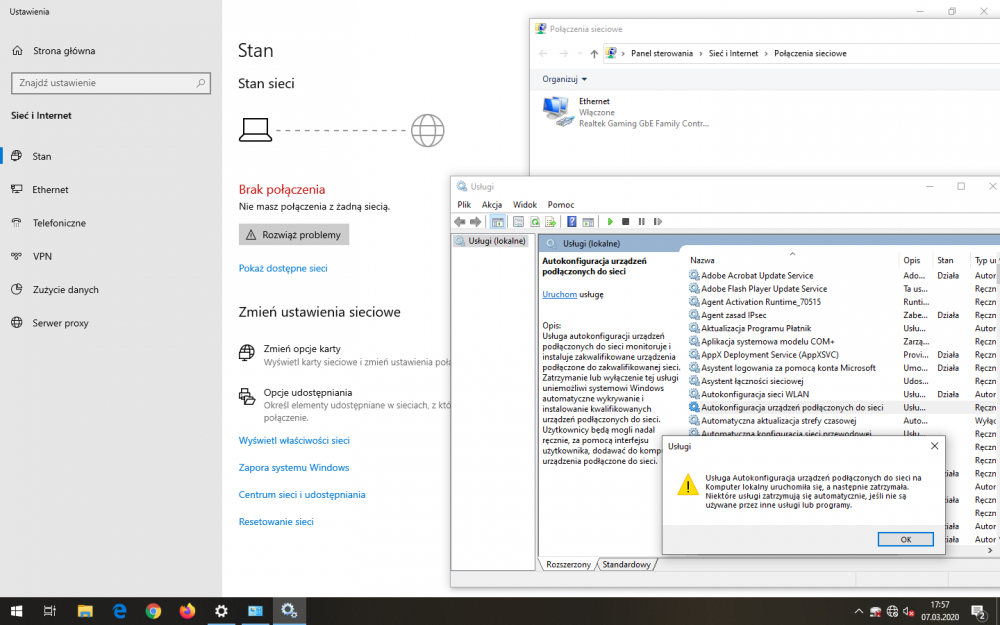This screenshot has height=625, width=1000.
Task: Show hidden system tray icons
Action: [858, 611]
